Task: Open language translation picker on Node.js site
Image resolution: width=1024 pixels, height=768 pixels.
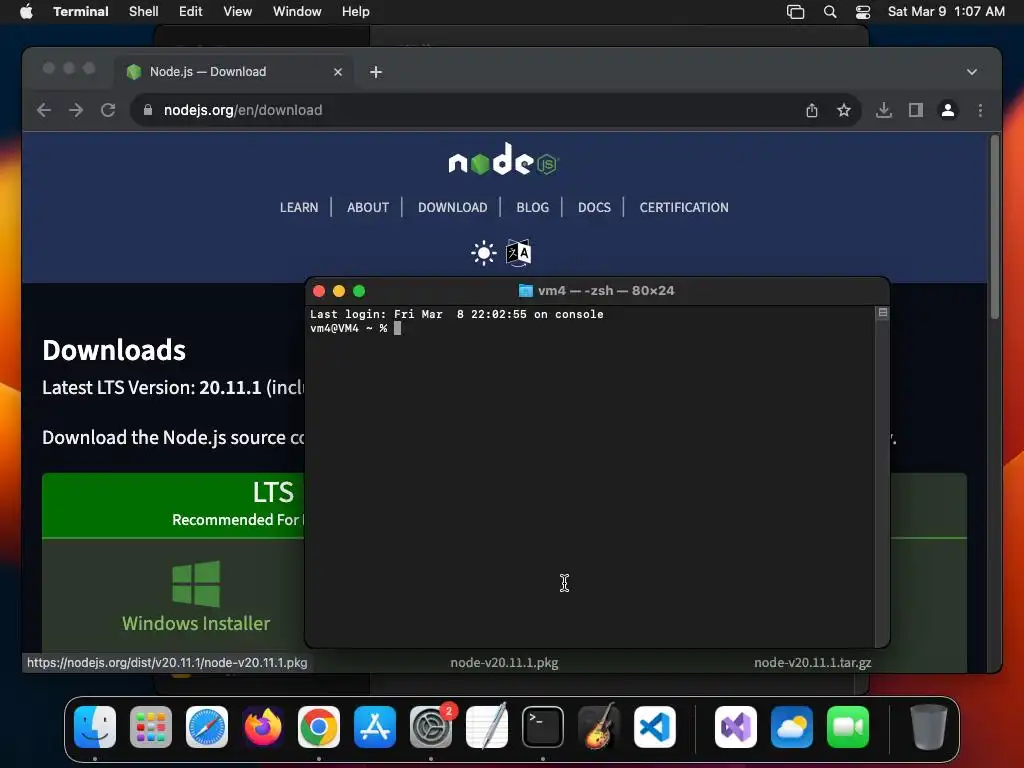Action: coord(519,253)
